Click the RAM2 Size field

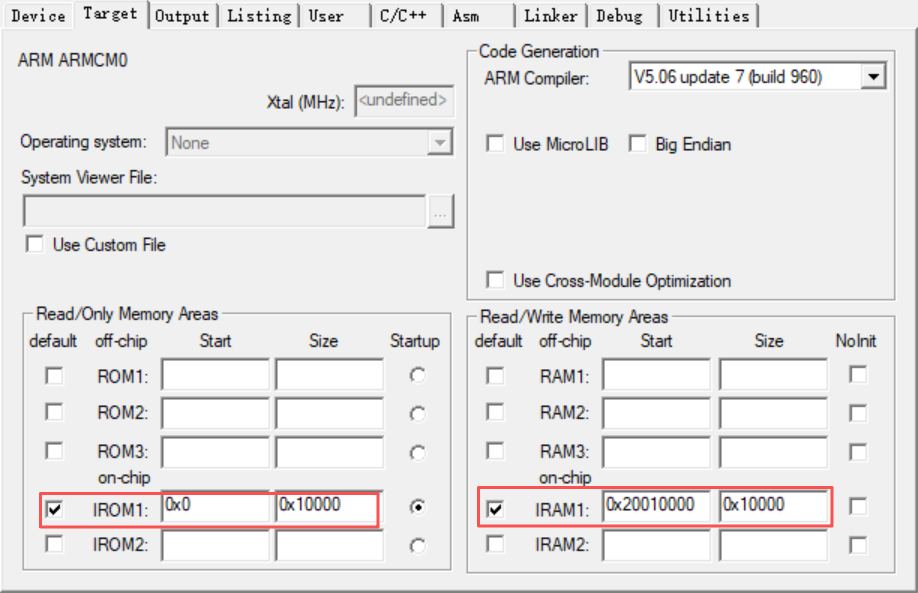point(773,413)
